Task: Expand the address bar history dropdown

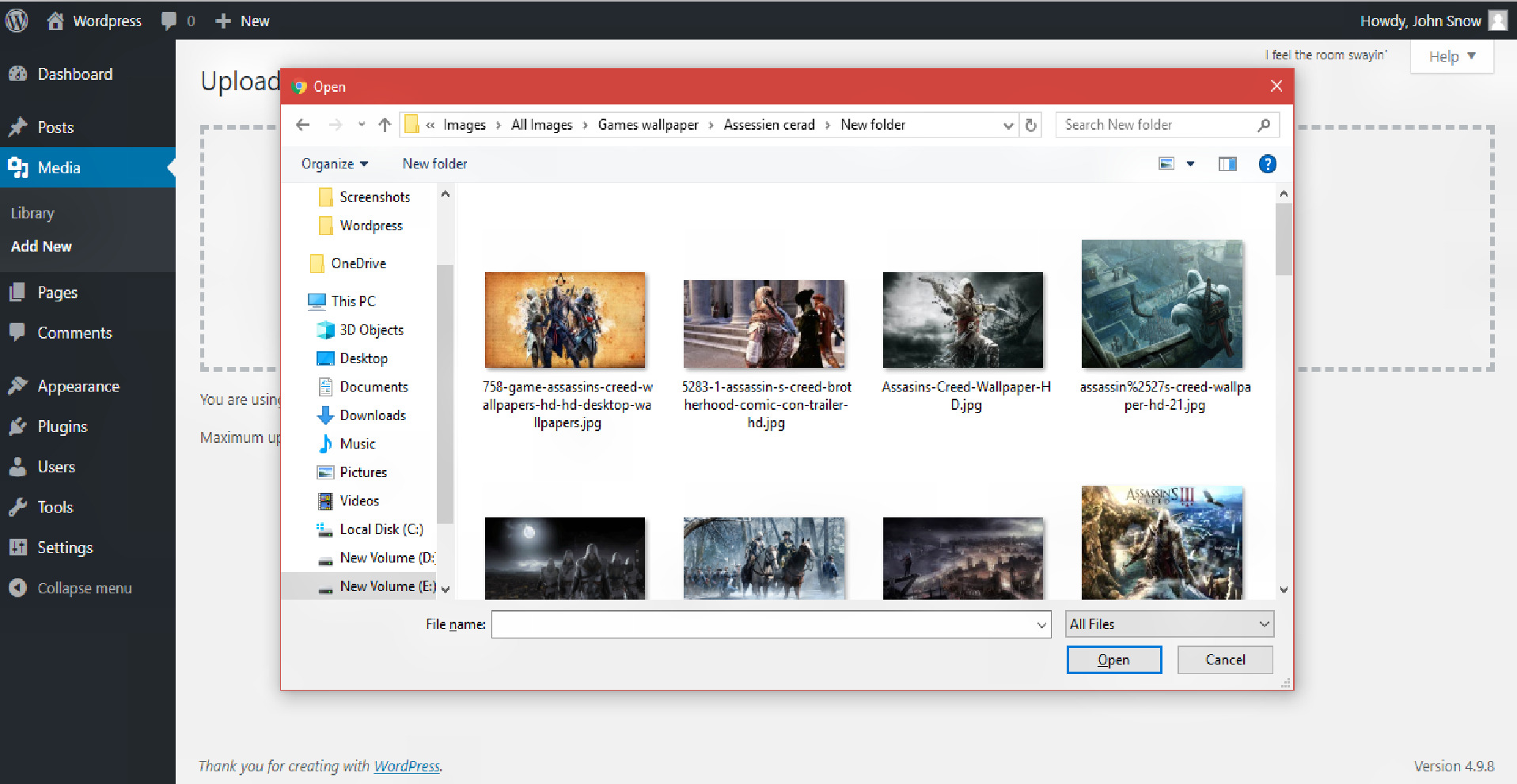Action: tap(1008, 125)
